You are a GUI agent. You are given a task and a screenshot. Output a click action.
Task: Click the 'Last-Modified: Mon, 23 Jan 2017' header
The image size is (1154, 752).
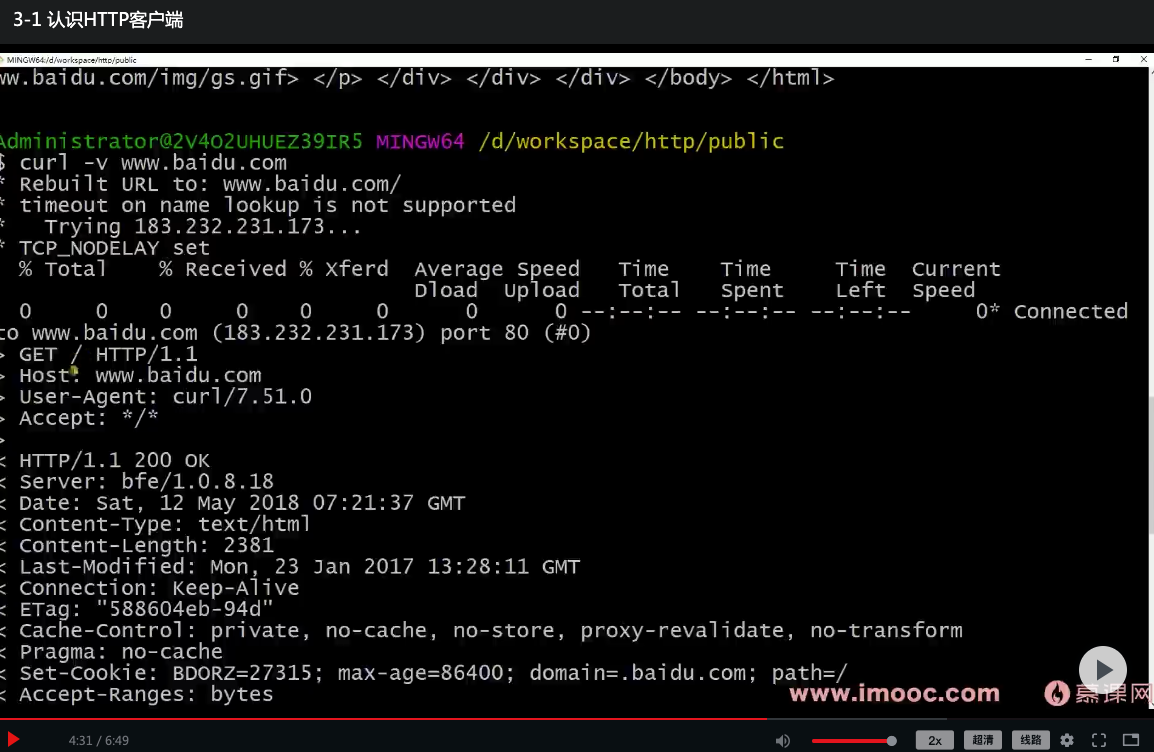pos(300,567)
